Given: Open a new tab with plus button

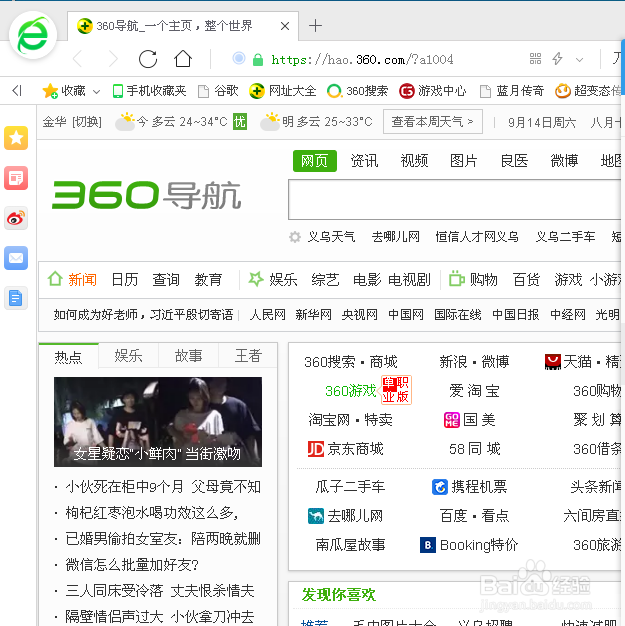Looking at the screenshot, I should pyautogui.click(x=315, y=26).
